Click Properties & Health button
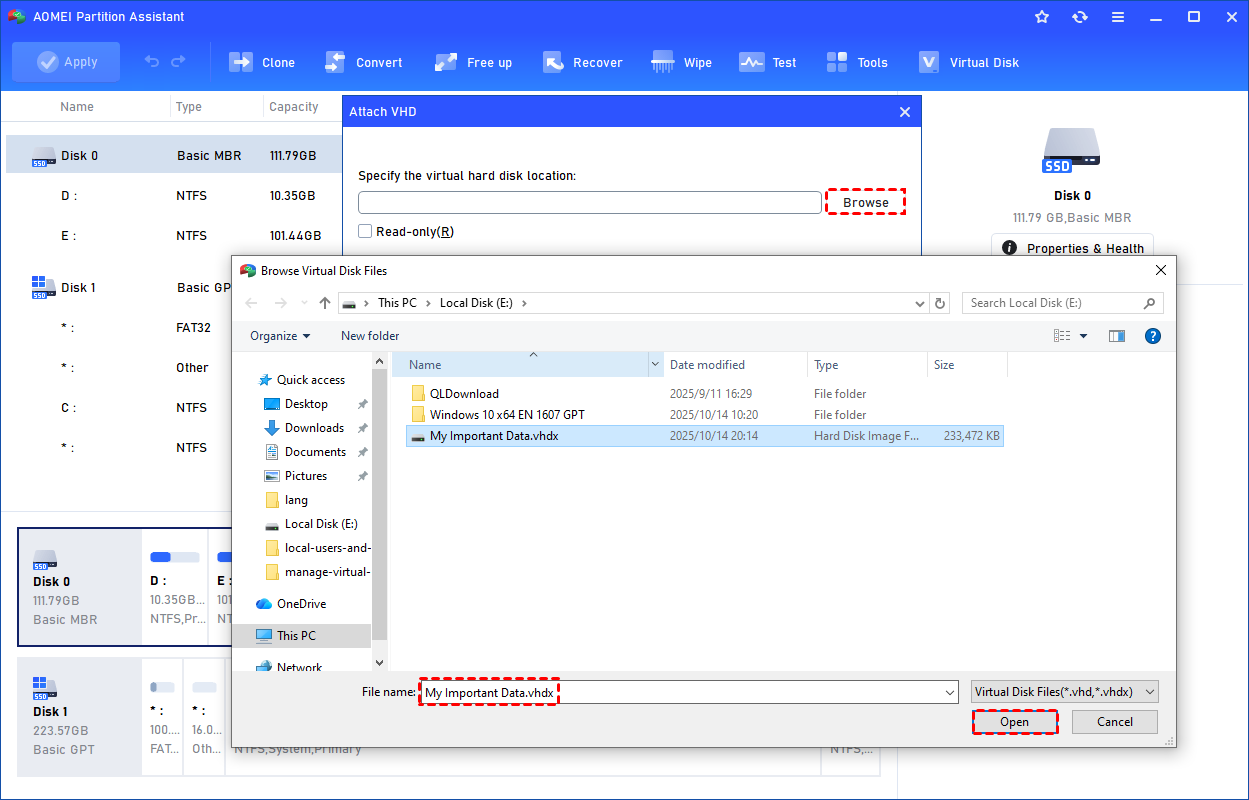The image size is (1249, 800). pos(1072,248)
